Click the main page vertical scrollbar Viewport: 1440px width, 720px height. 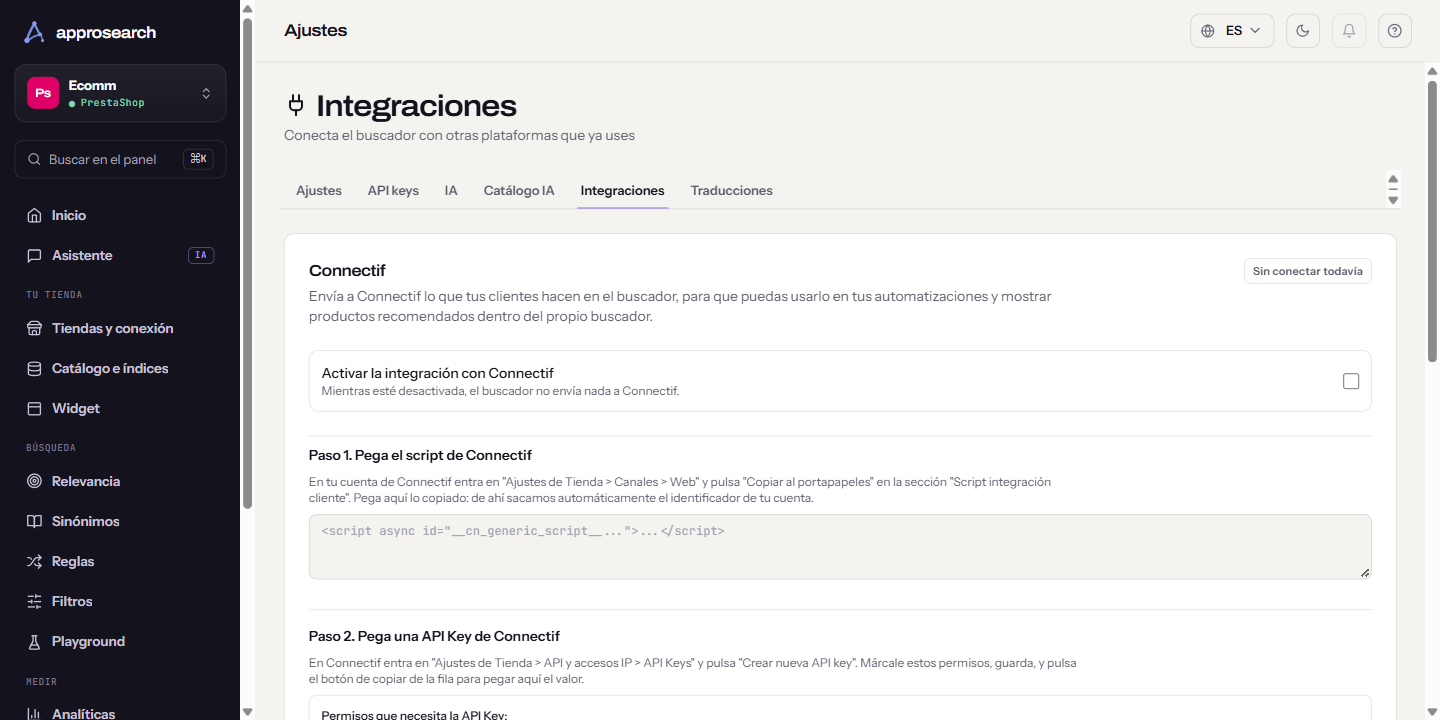click(x=1432, y=220)
